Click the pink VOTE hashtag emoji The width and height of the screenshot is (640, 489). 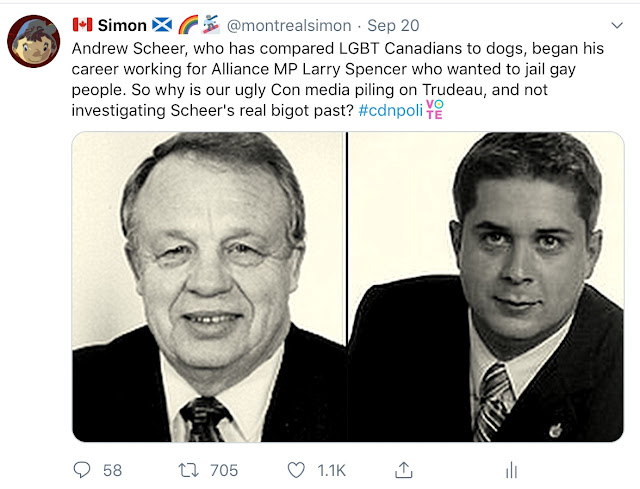[434, 108]
